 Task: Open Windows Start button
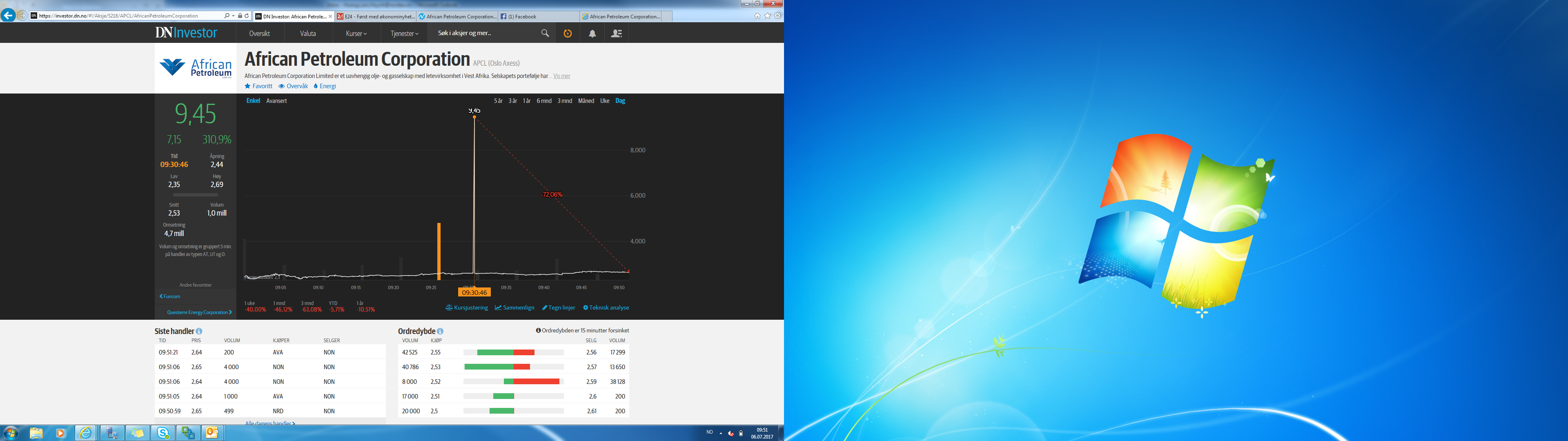11,433
